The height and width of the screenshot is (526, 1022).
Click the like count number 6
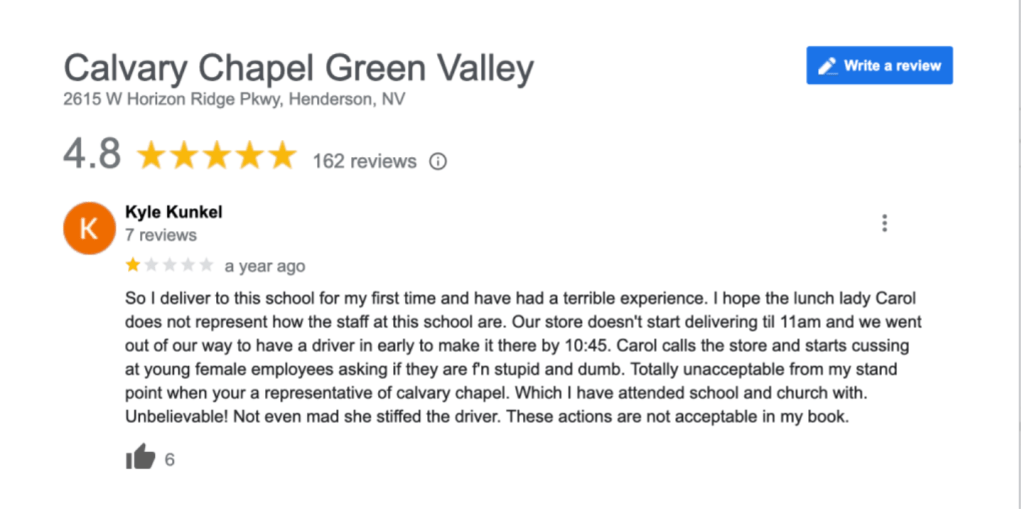(169, 460)
